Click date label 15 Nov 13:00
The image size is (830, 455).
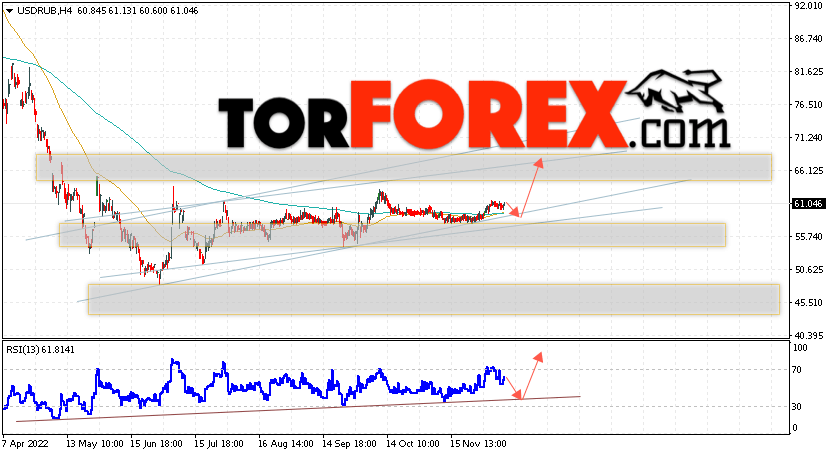coord(478,443)
